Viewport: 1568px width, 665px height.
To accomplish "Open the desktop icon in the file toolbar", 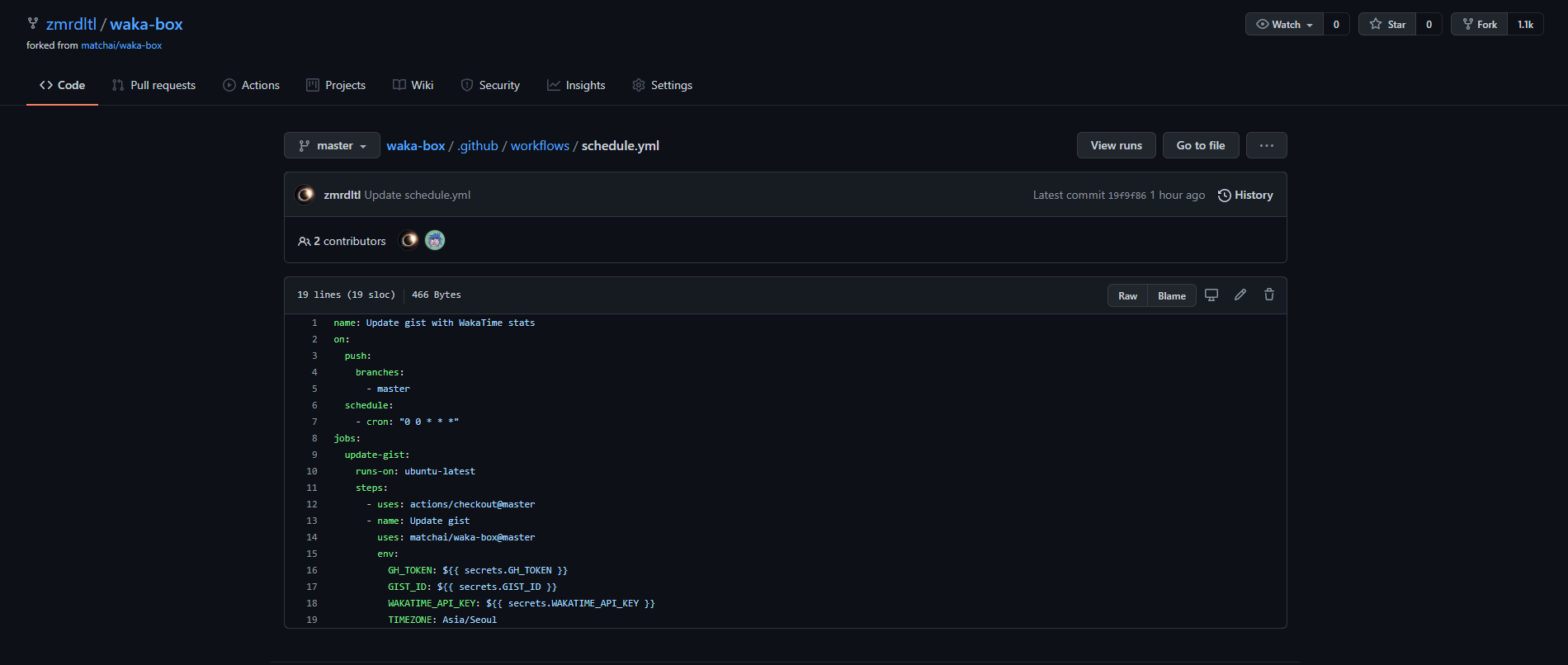I will (1211, 295).
